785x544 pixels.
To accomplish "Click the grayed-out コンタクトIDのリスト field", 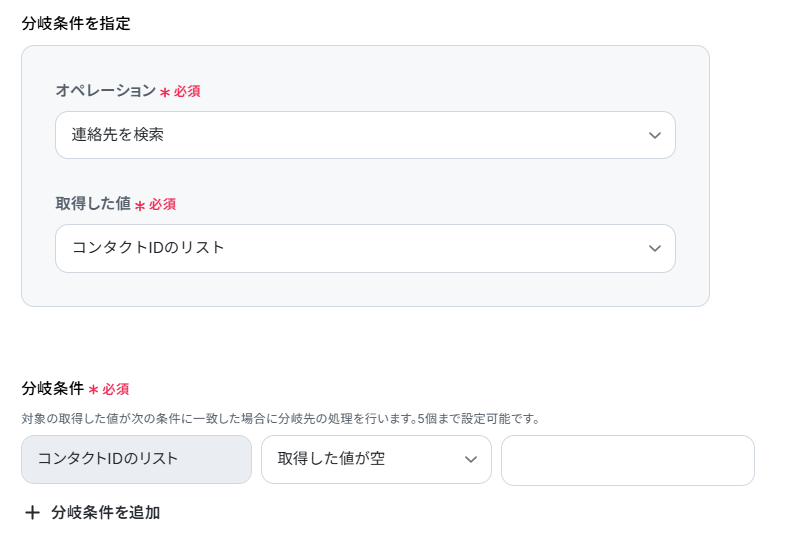I will click(x=136, y=460).
